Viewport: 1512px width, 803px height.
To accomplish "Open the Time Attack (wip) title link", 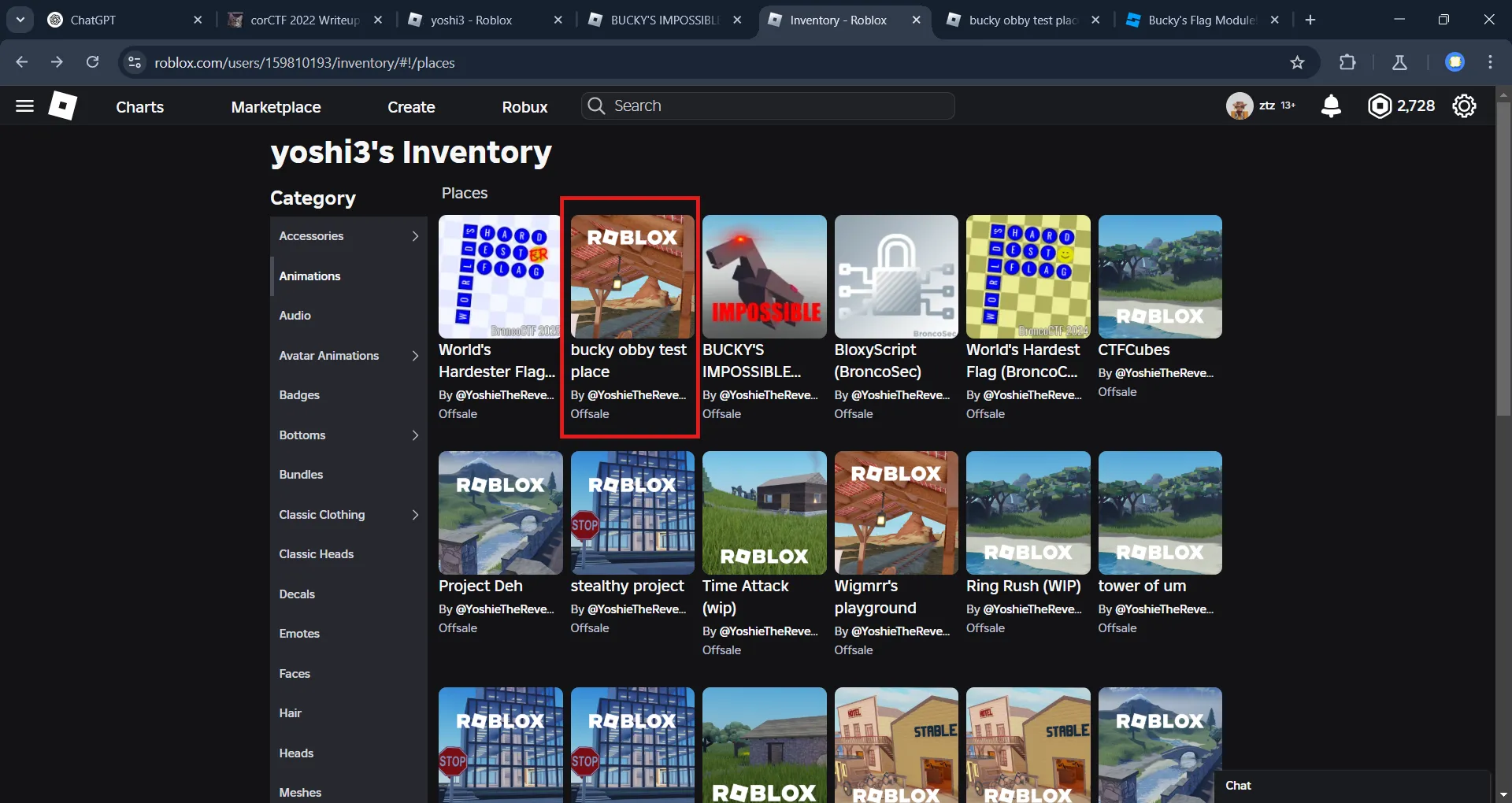I will tap(745, 597).
